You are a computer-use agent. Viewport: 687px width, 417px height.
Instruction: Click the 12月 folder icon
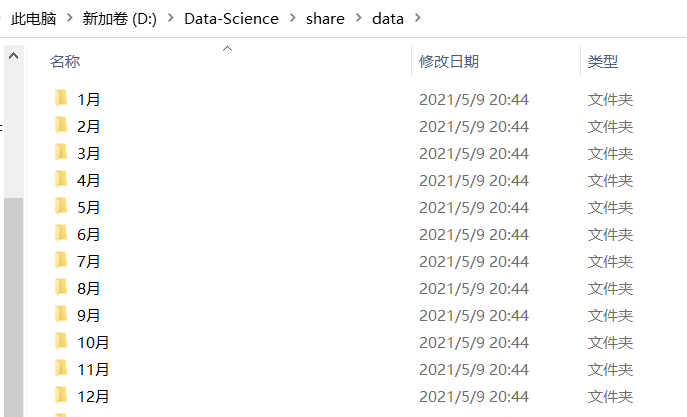click(x=61, y=395)
